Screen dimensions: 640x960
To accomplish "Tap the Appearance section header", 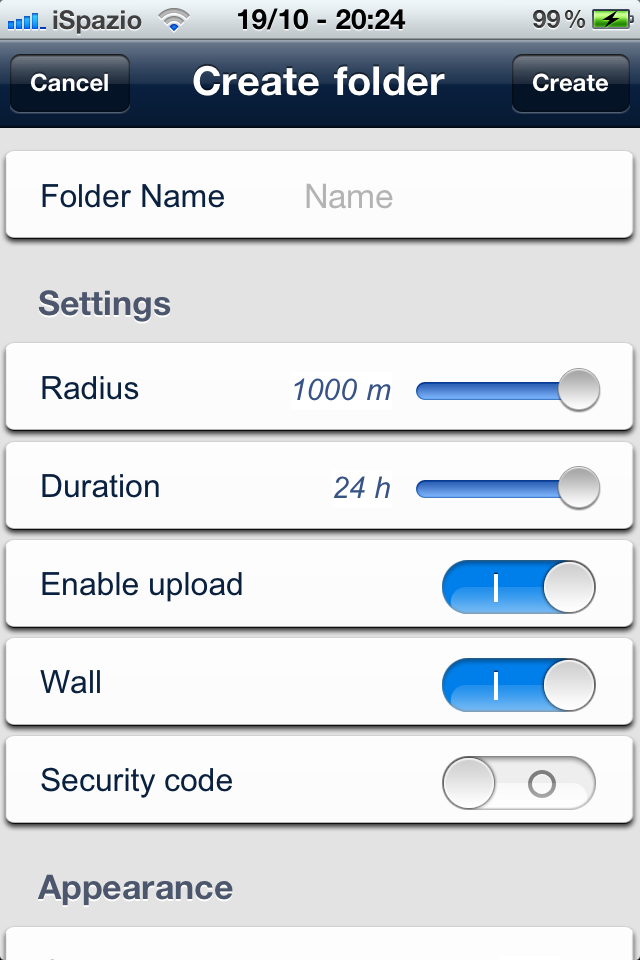I will click(x=136, y=888).
